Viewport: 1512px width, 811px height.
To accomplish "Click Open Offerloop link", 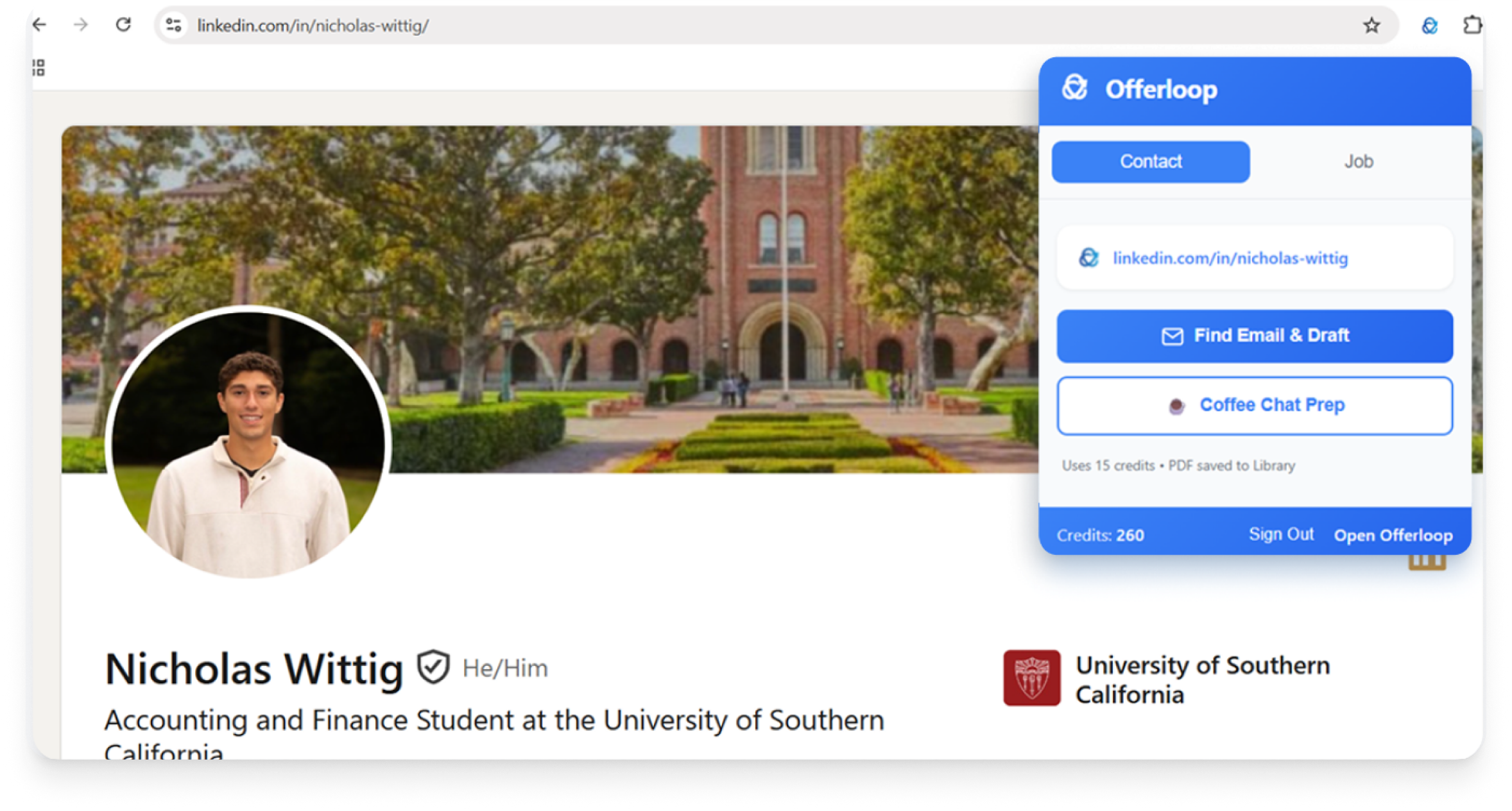I will pos(1393,535).
